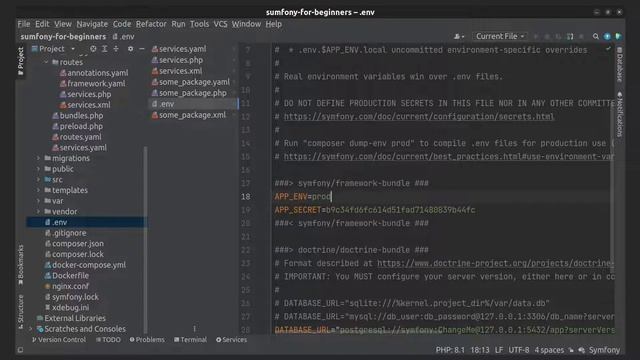Open the Refactor menu

(151, 24)
